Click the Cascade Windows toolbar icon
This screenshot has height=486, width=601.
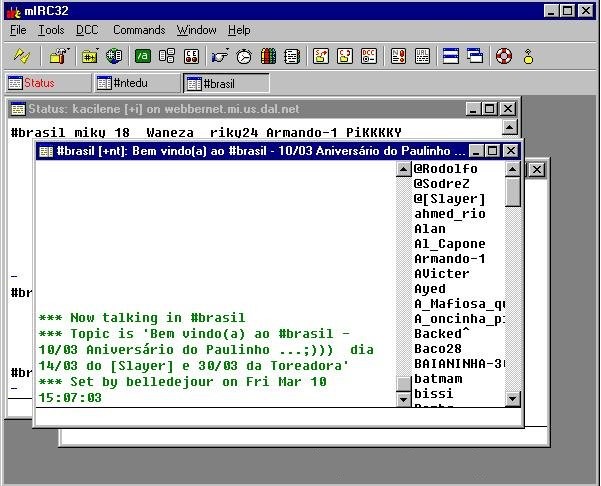pos(475,56)
